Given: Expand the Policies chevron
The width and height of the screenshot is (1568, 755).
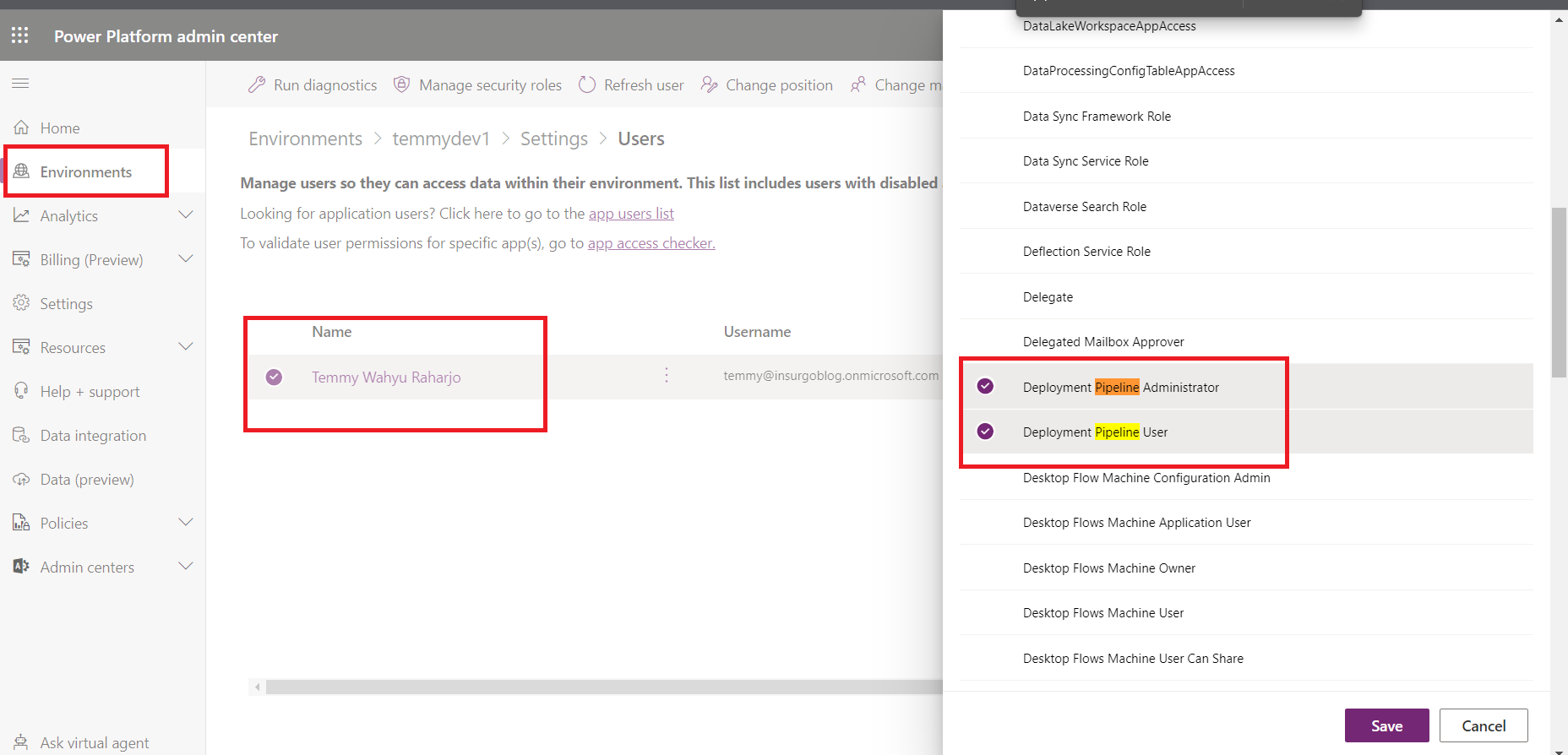Looking at the screenshot, I should pyautogui.click(x=186, y=522).
